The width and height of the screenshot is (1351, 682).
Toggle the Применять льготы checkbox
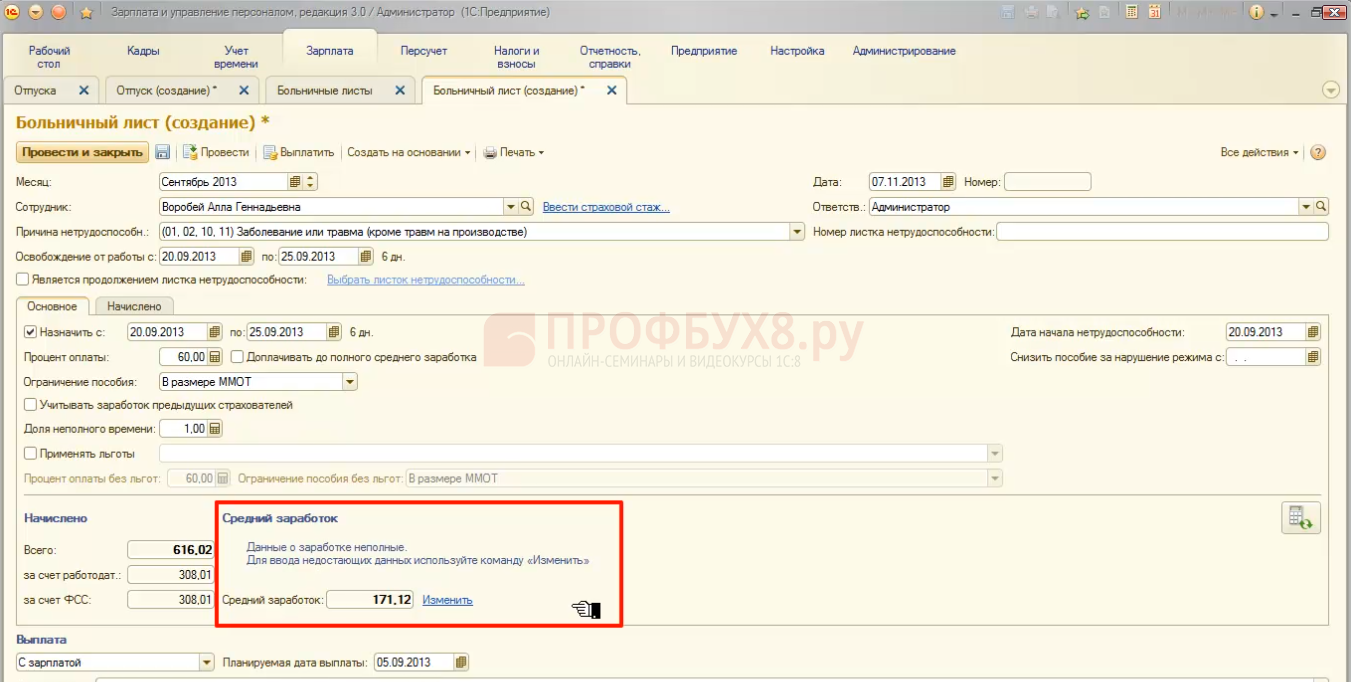[30, 453]
